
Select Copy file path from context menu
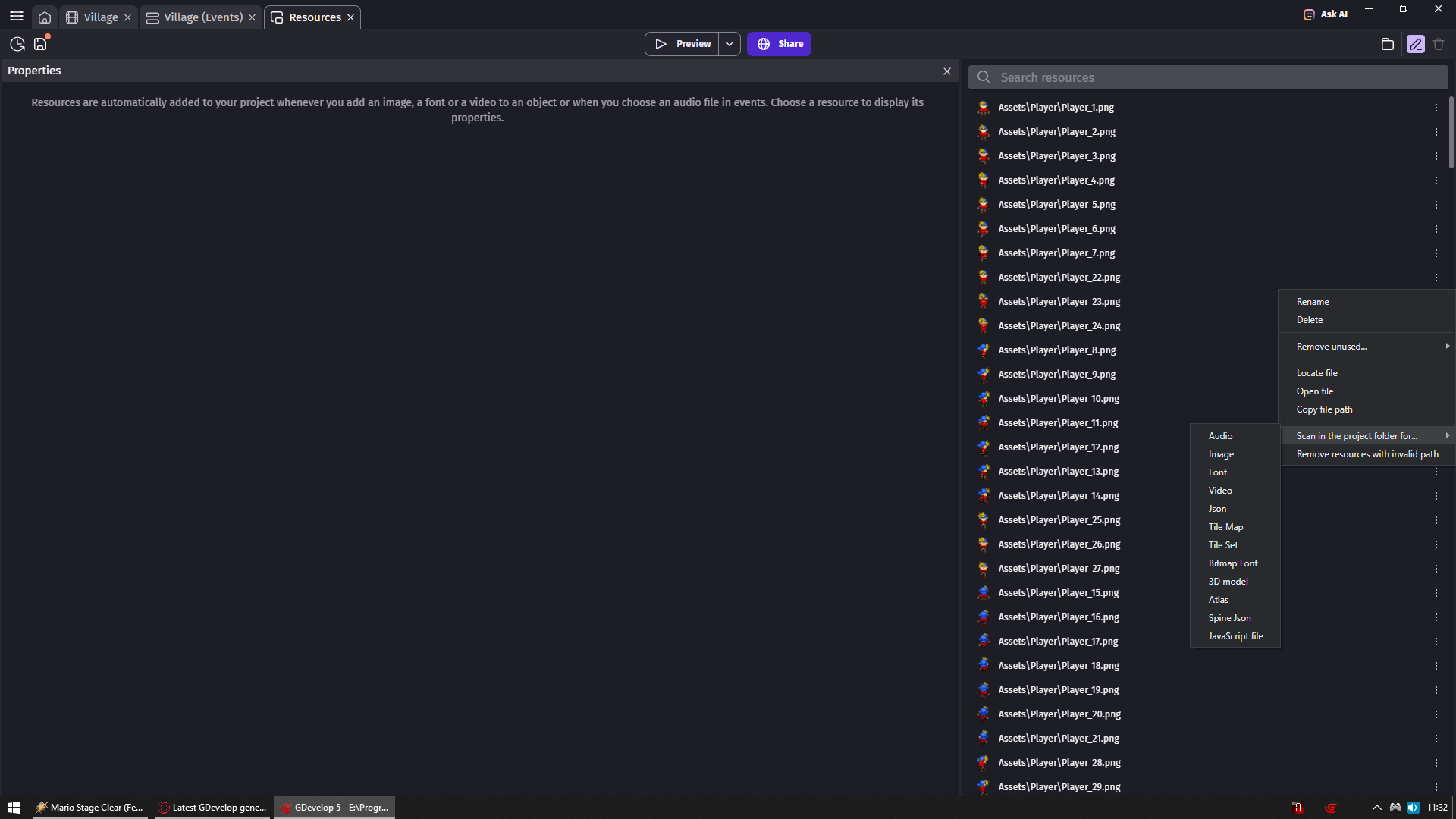point(1324,409)
